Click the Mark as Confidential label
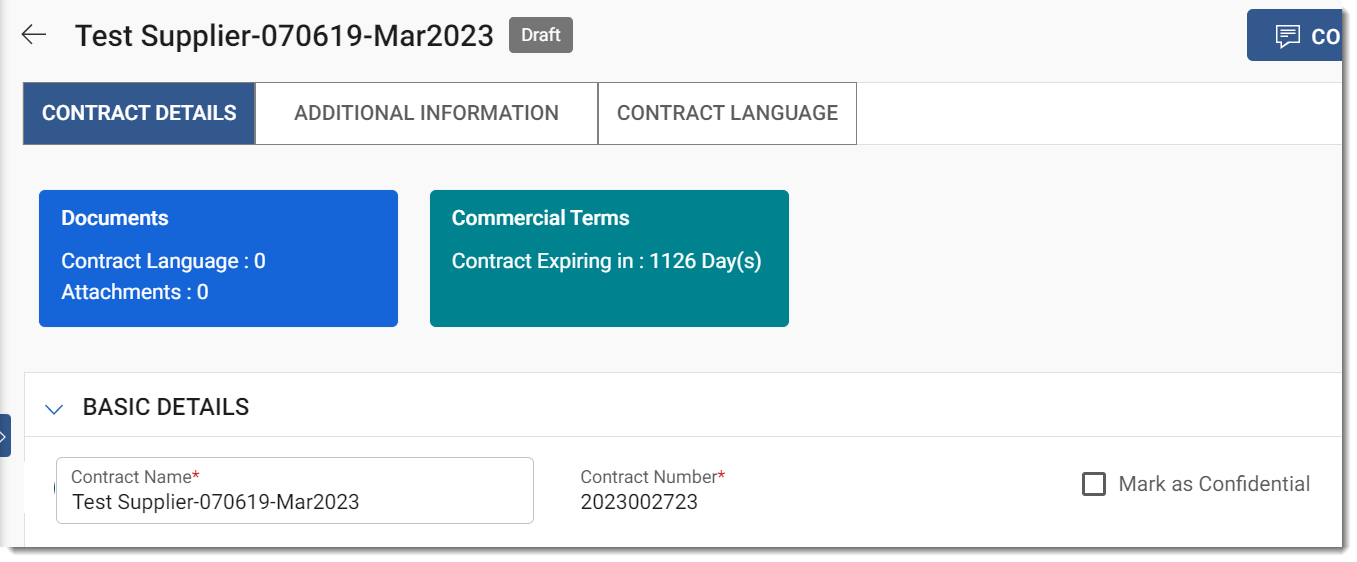This screenshot has width=1357, height=562. pyautogui.click(x=1214, y=484)
